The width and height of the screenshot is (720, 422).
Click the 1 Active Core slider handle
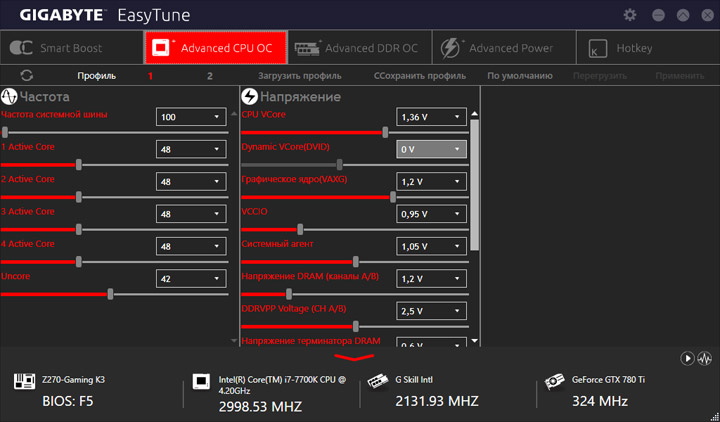79,165
